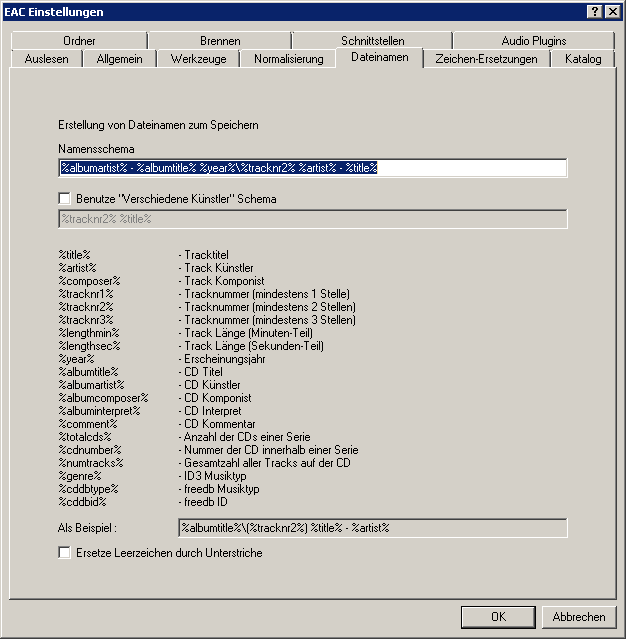Show the Werkzeuge tab
626x639 pixels.
(x=198, y=59)
